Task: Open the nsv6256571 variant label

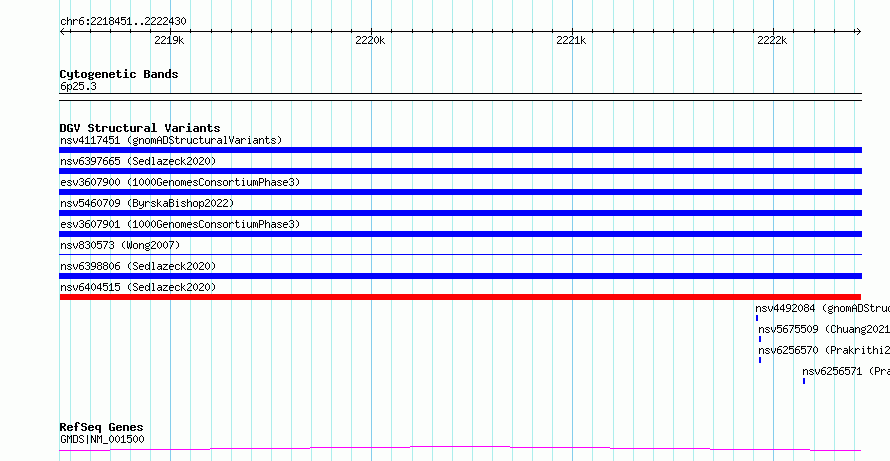Action: coord(846,371)
